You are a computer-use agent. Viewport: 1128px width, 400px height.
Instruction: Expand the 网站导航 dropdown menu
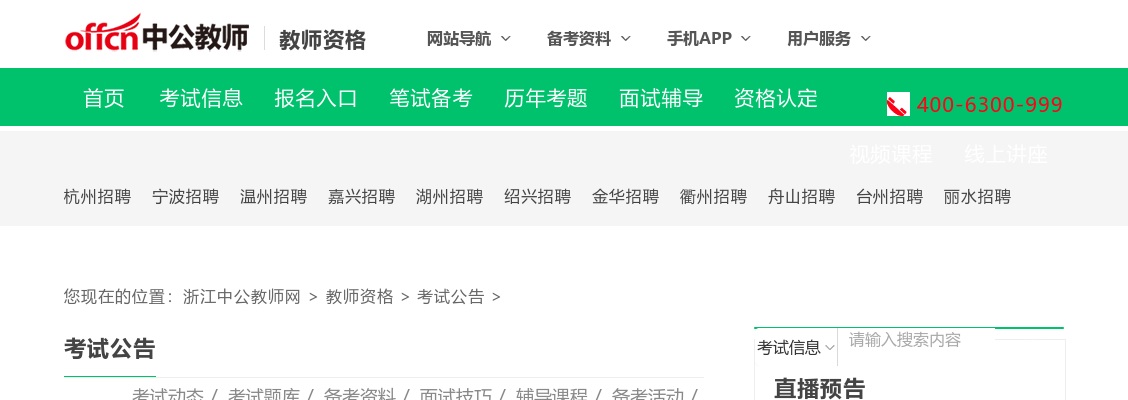468,39
